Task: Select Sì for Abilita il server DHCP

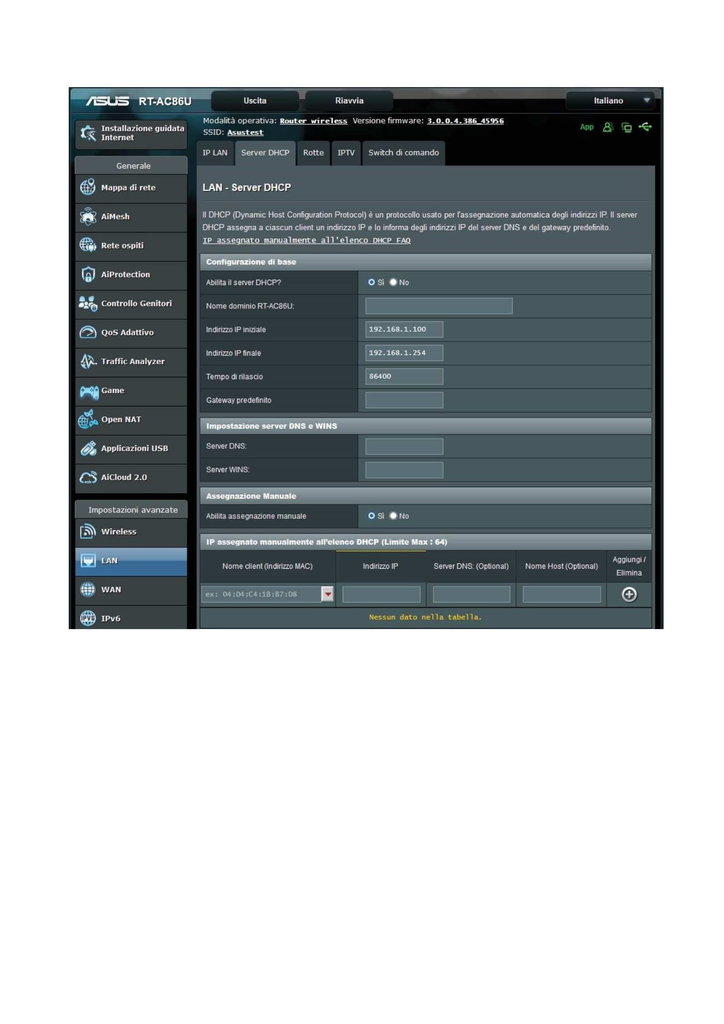Action: [371, 282]
